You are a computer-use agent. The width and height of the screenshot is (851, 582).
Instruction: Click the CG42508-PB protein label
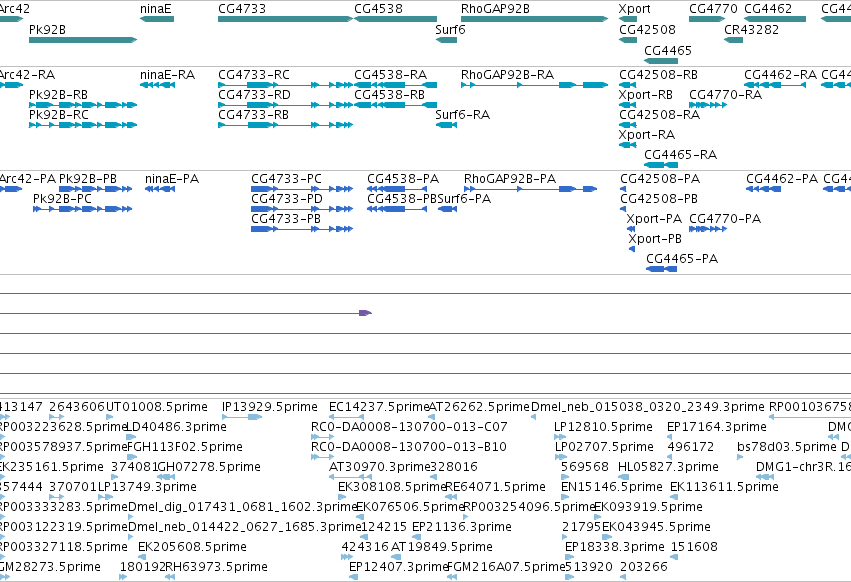tap(659, 199)
